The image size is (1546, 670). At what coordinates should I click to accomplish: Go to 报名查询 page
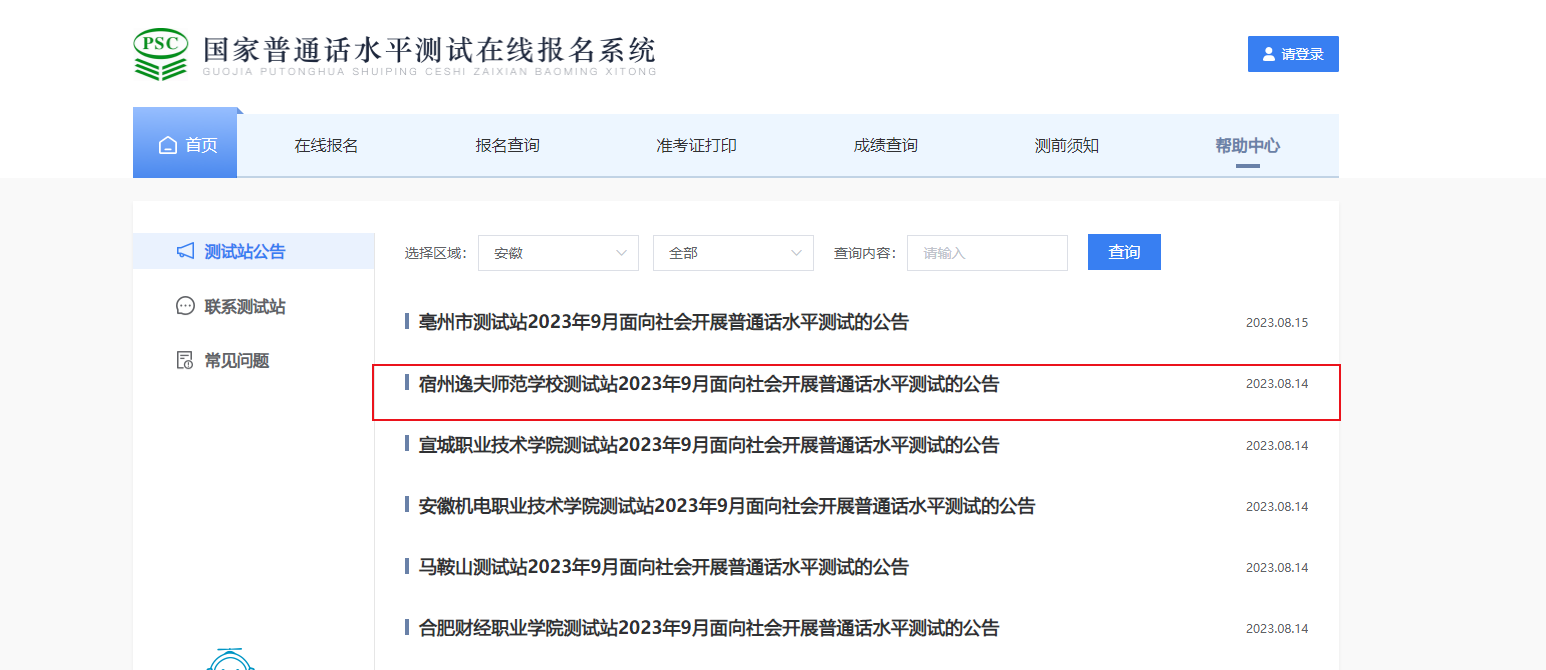click(507, 145)
